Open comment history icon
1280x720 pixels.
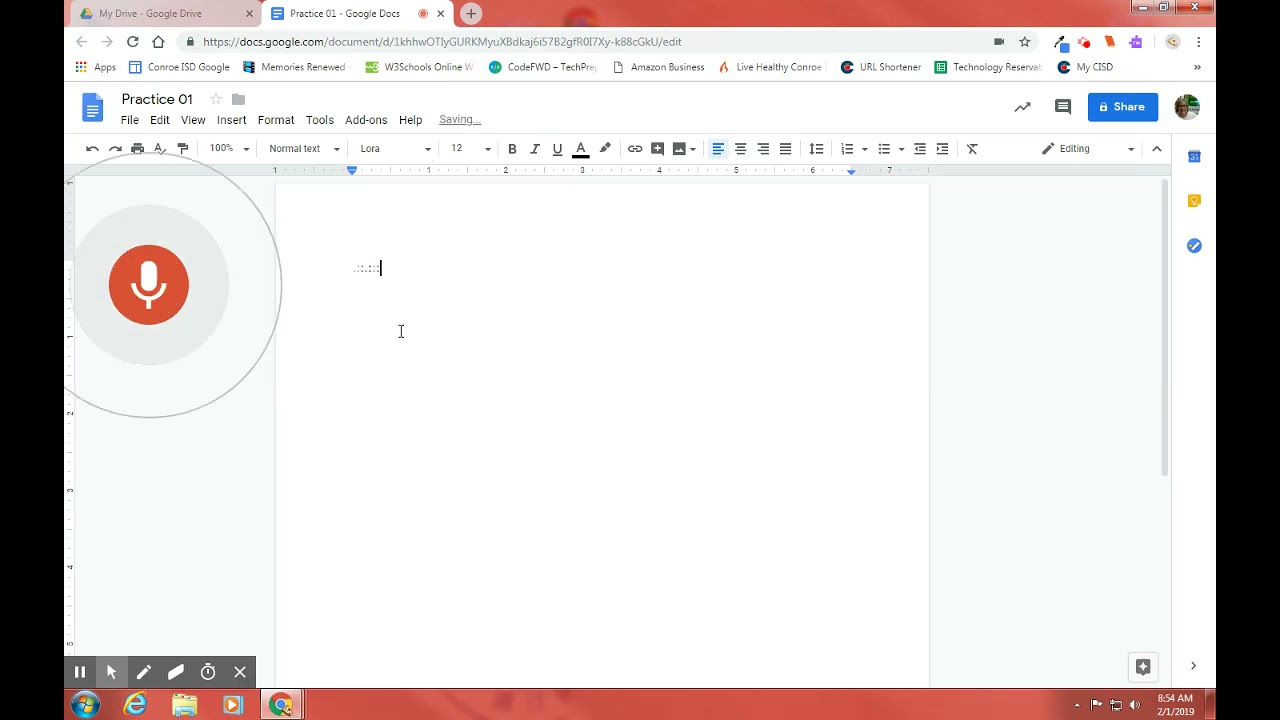pos(1063,107)
